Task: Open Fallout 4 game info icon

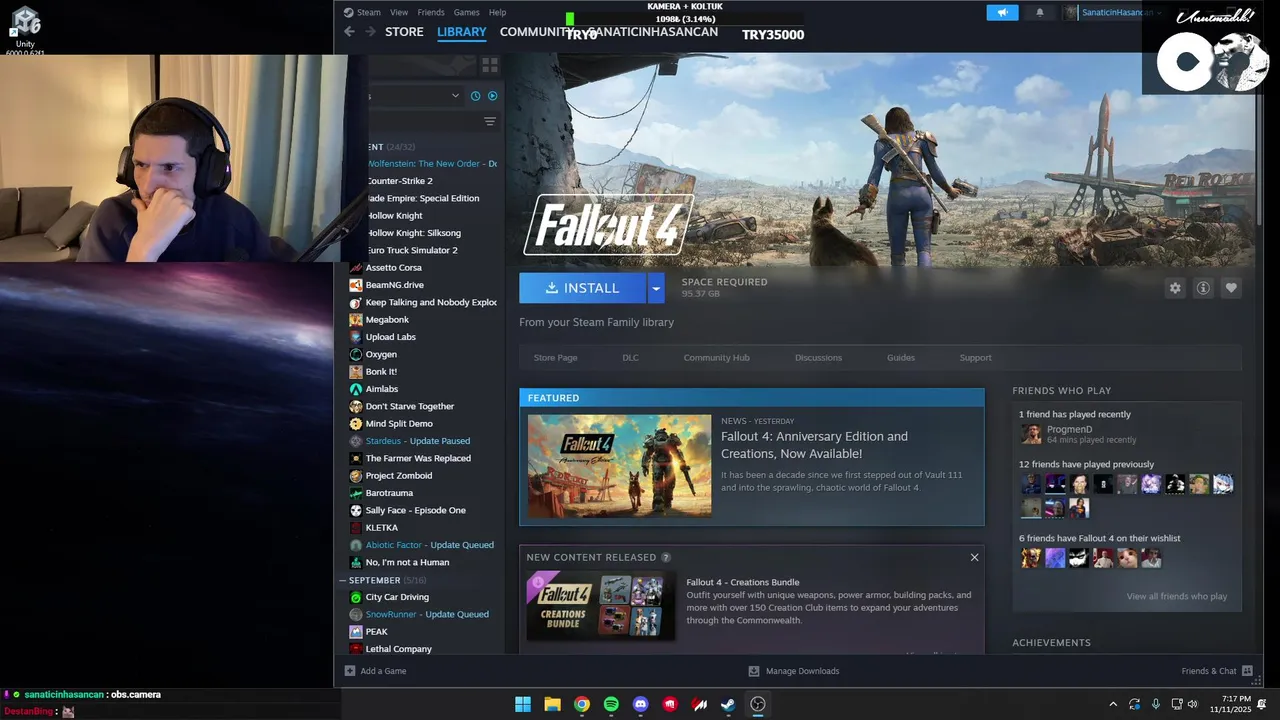Action: 1203,288
